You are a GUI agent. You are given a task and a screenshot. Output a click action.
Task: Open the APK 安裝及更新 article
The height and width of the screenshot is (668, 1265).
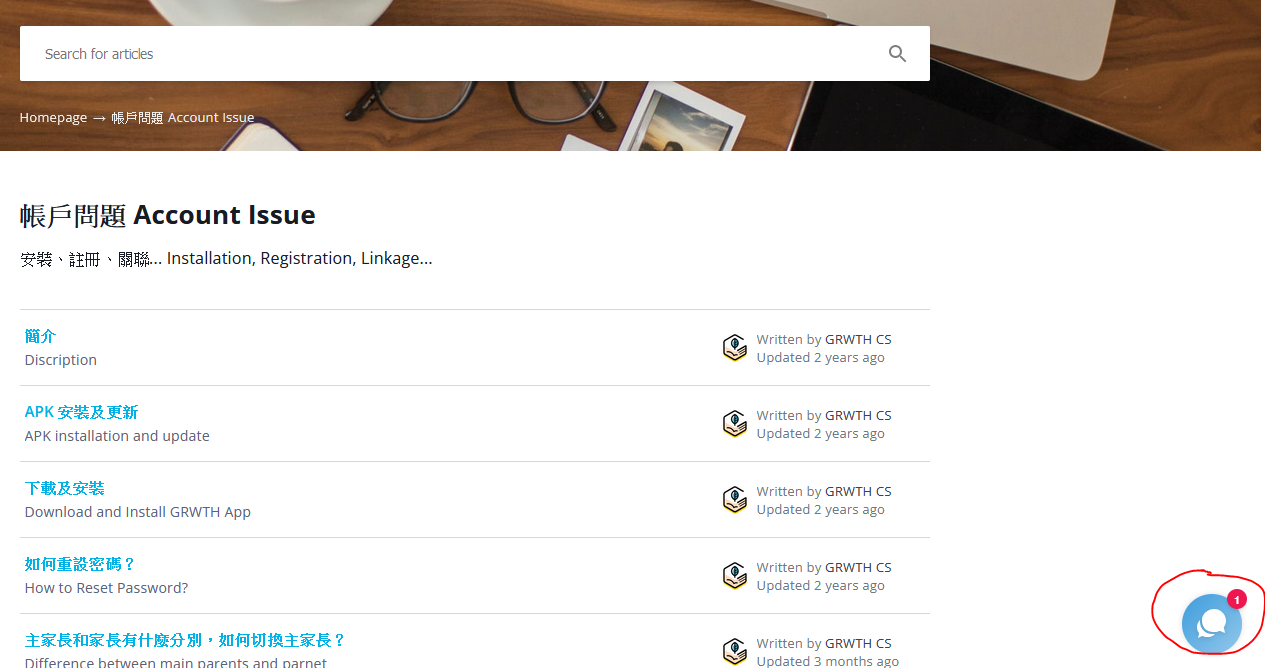[82, 412]
